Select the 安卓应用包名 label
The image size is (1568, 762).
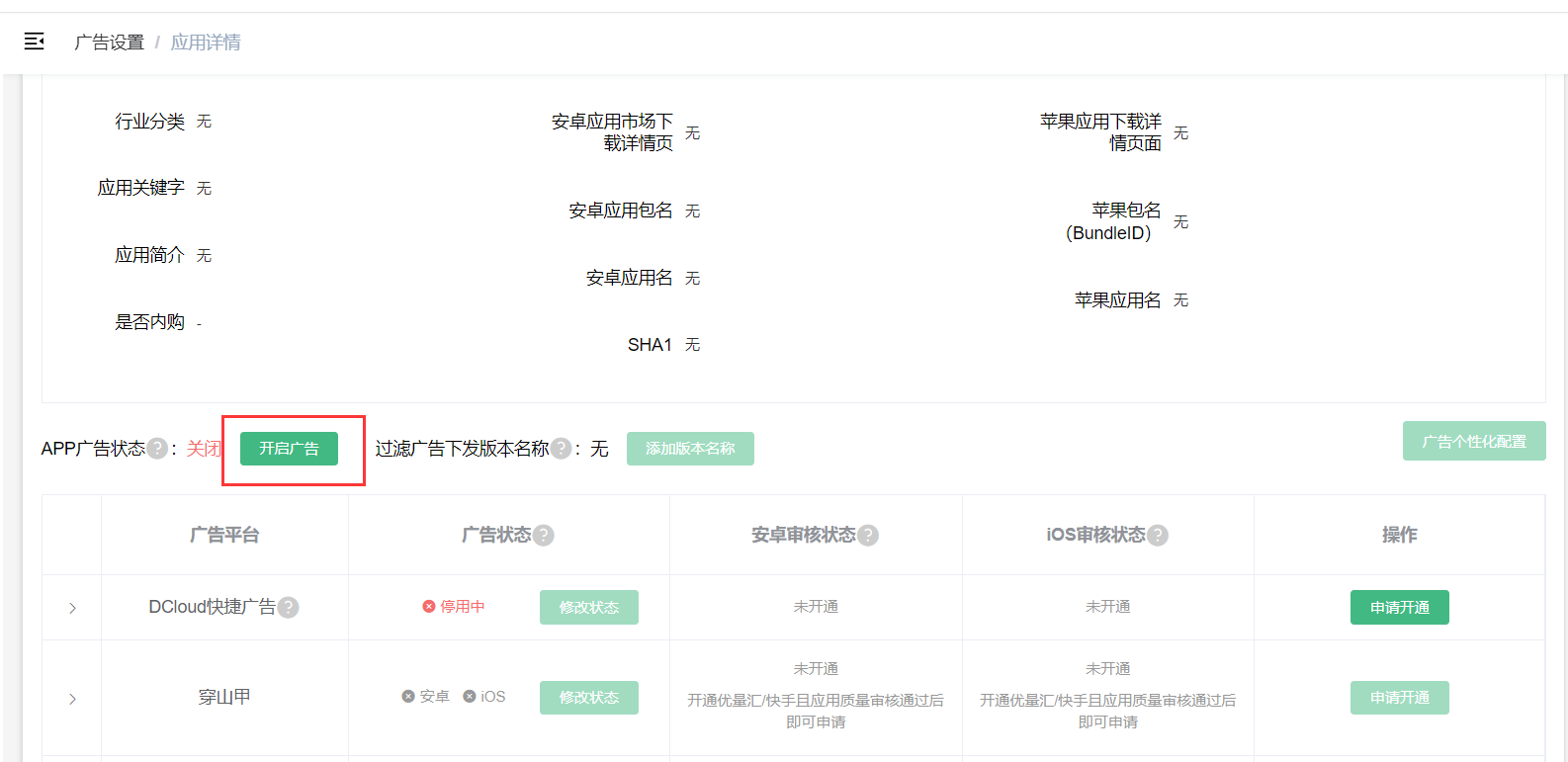621,211
